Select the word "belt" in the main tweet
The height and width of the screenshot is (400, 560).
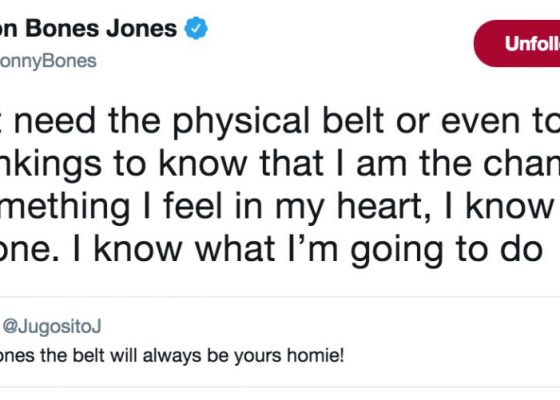(x=353, y=121)
